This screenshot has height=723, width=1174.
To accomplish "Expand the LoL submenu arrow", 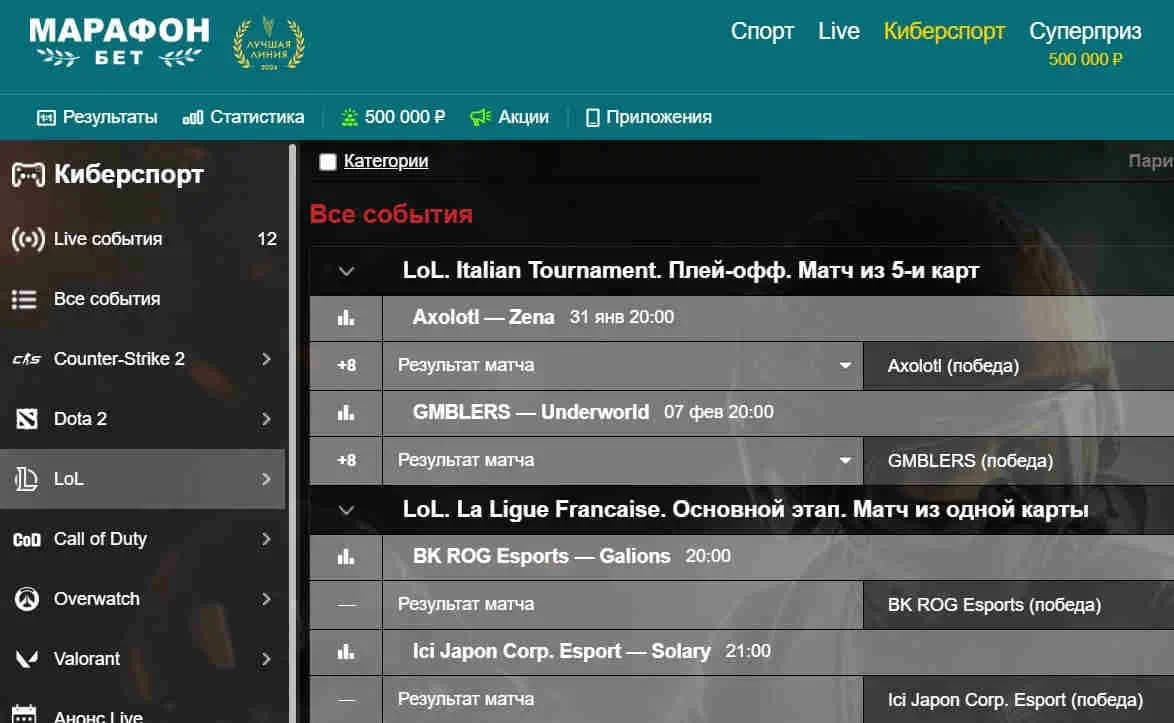I will pyautogui.click(x=266, y=479).
